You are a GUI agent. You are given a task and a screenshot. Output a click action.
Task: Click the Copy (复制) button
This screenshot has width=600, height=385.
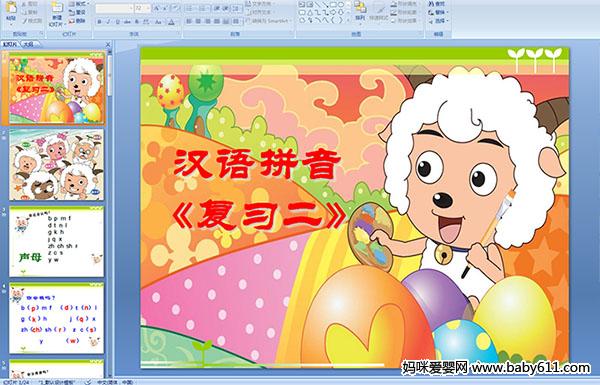tap(29, 12)
